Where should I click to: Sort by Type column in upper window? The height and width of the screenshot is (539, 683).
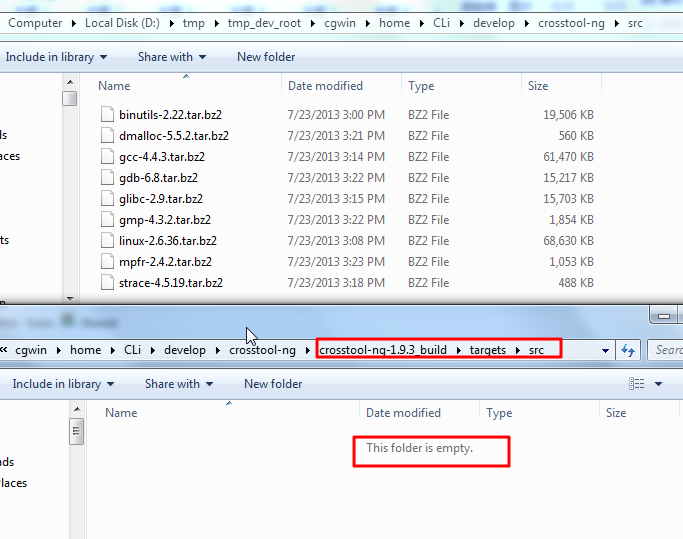click(x=421, y=86)
